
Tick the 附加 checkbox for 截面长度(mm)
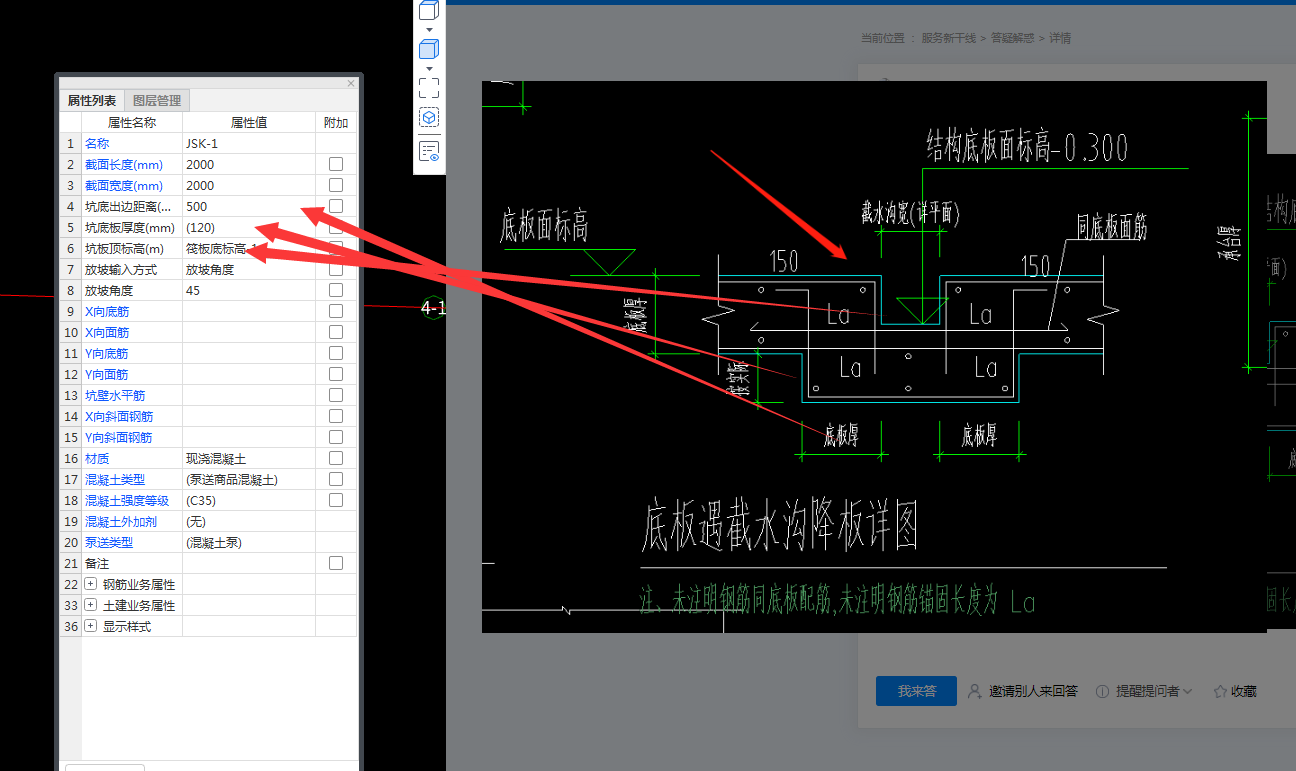pos(336,164)
